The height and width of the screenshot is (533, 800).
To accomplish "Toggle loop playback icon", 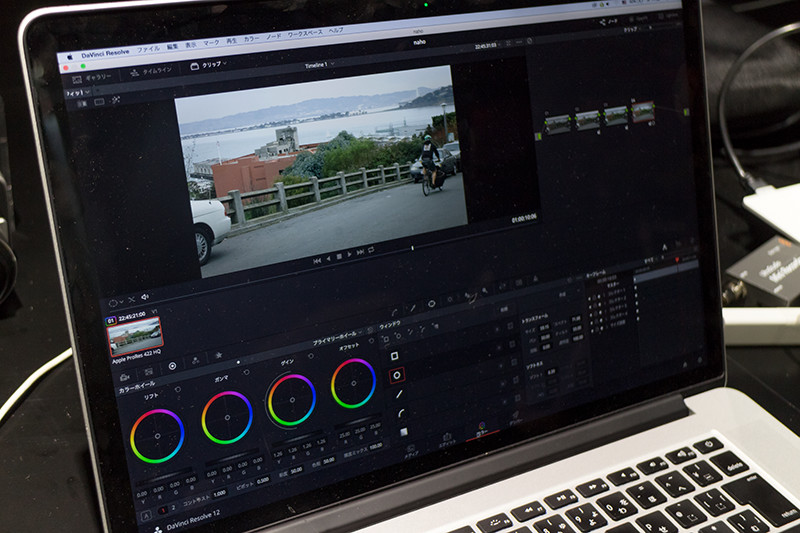I will click(371, 250).
